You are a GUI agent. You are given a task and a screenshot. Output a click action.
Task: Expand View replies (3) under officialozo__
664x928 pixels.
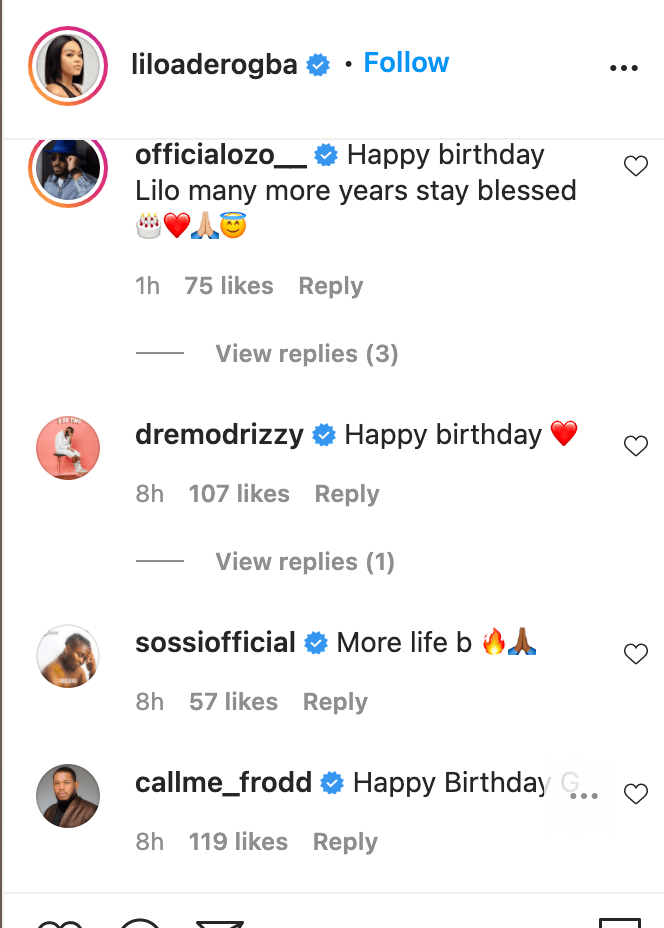pyautogui.click(x=306, y=354)
